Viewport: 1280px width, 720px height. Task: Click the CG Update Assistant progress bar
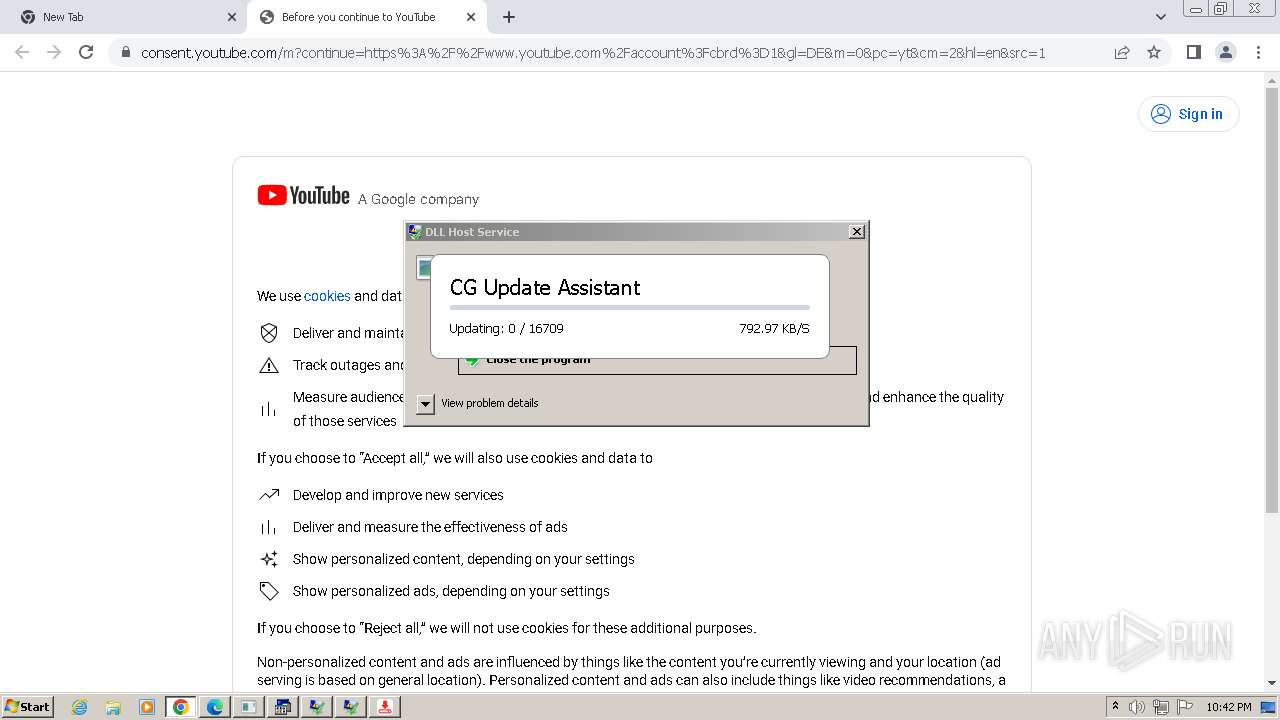tap(630, 307)
